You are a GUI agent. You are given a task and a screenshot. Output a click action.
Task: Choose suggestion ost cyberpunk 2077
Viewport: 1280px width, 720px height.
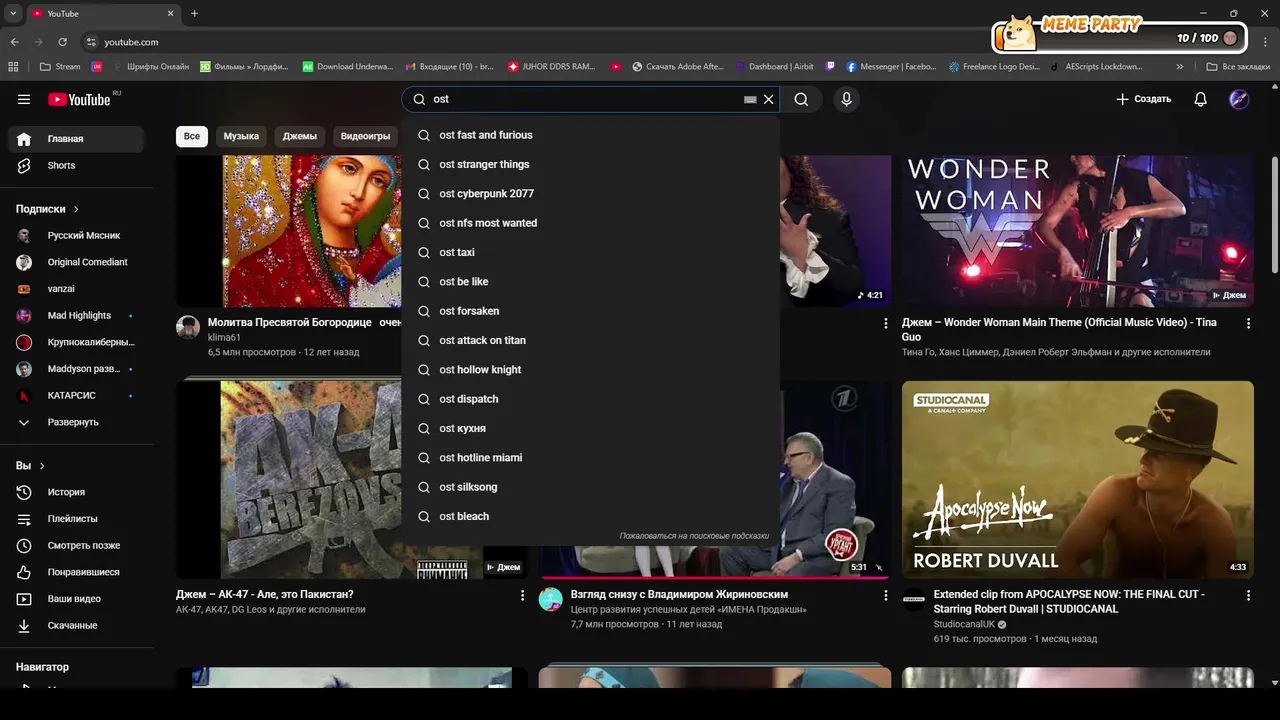[x=590, y=194]
